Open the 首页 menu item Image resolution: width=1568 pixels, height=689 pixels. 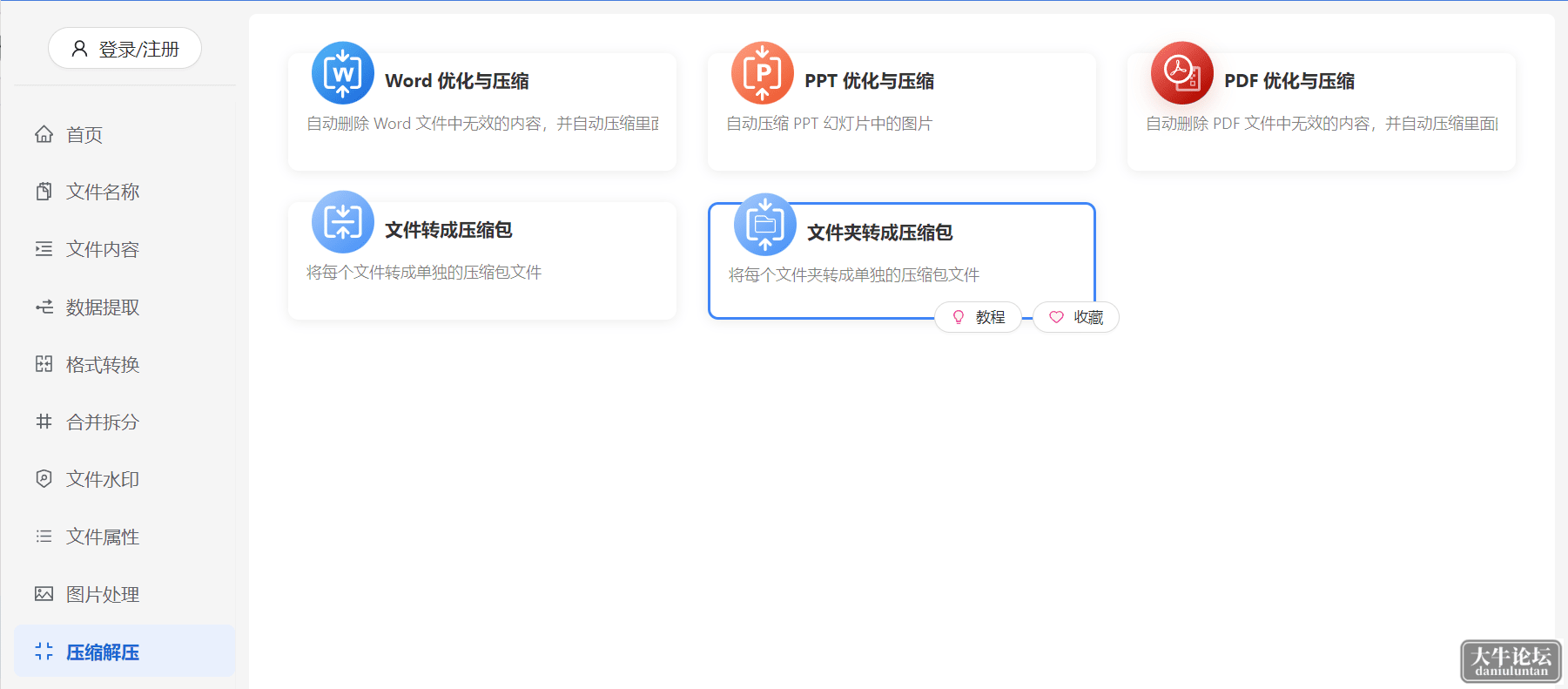tap(124, 134)
